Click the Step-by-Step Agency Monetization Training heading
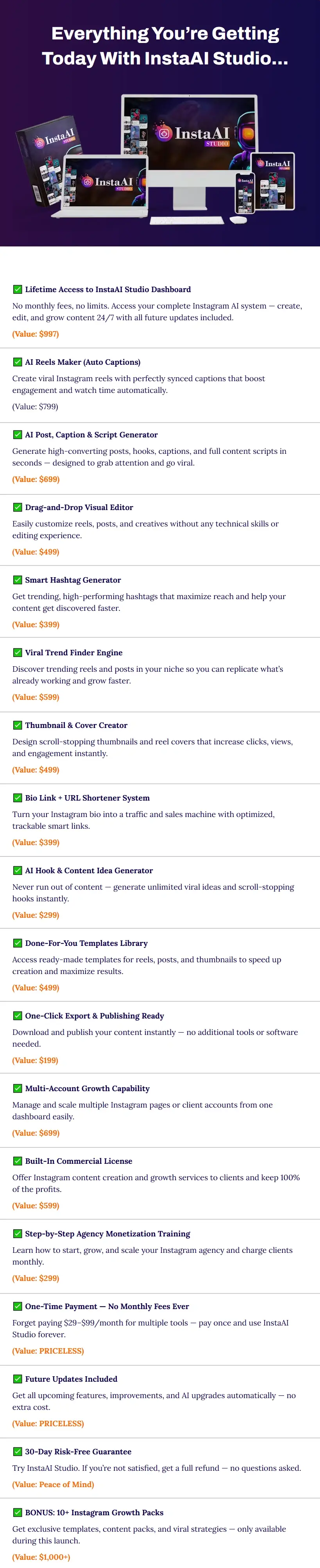The width and height of the screenshot is (320, 1568). point(107,1234)
